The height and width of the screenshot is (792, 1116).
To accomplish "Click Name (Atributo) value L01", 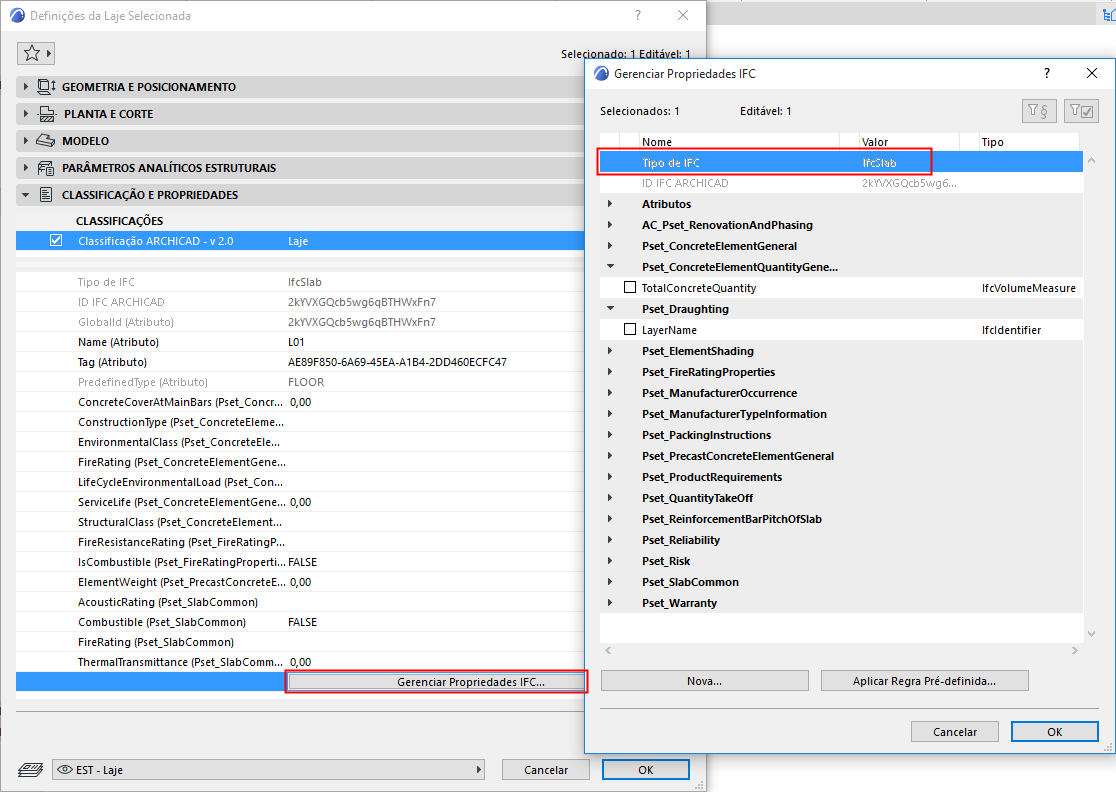I will [296, 342].
